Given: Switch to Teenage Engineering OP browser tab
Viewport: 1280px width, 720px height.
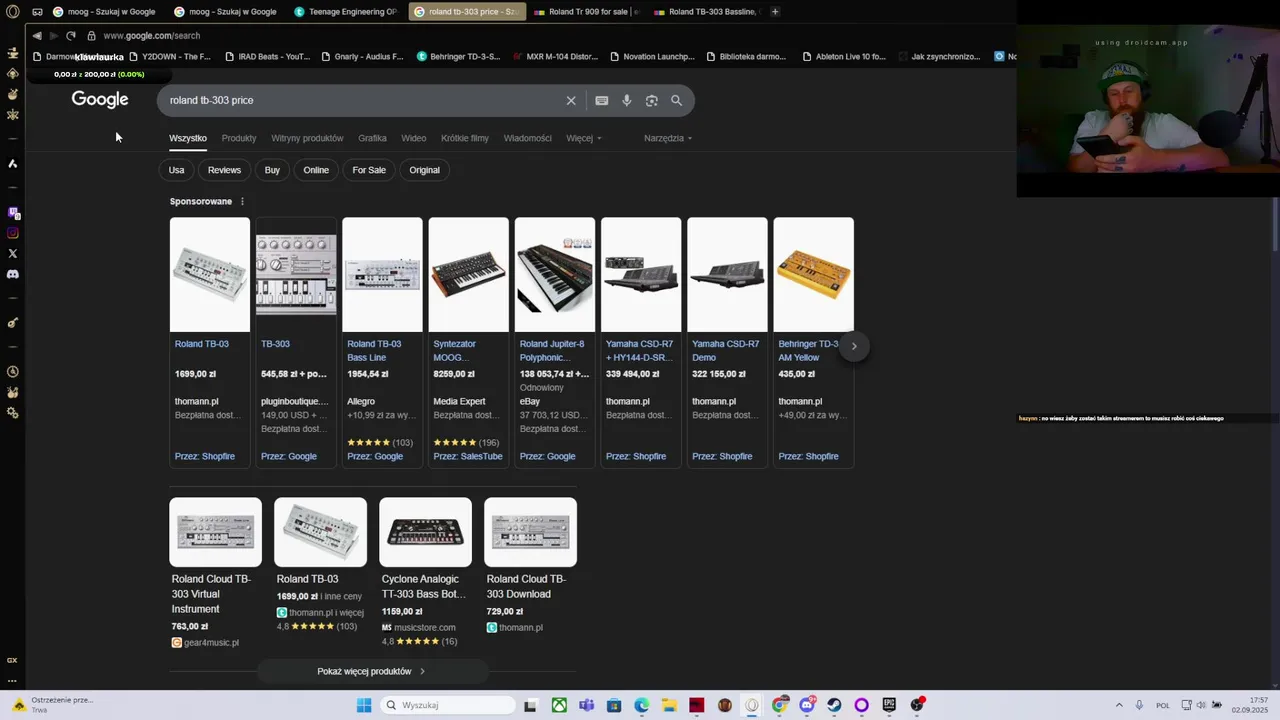Looking at the screenshot, I should click(345, 12).
